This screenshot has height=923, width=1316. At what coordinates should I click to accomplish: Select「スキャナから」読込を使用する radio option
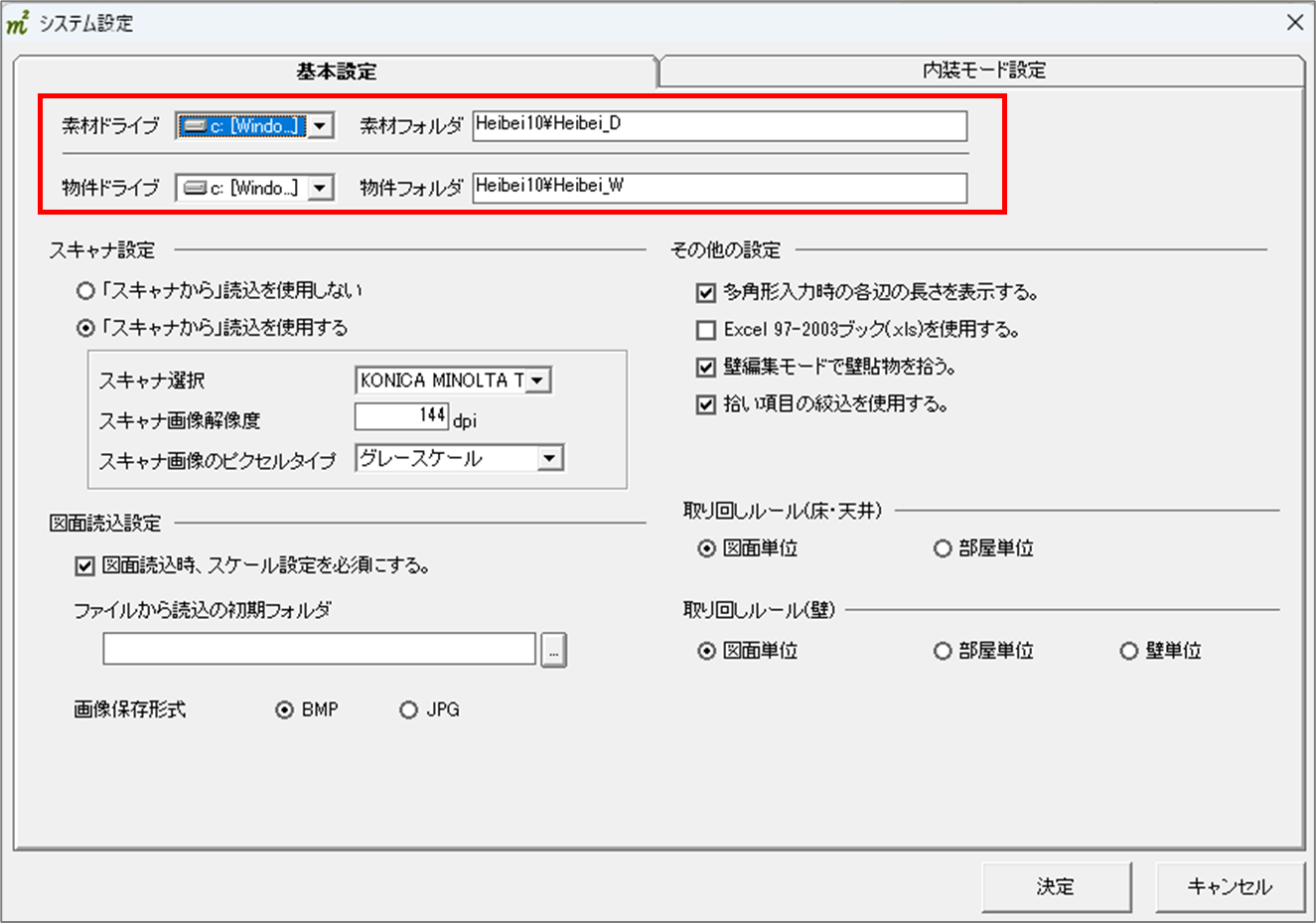86,328
